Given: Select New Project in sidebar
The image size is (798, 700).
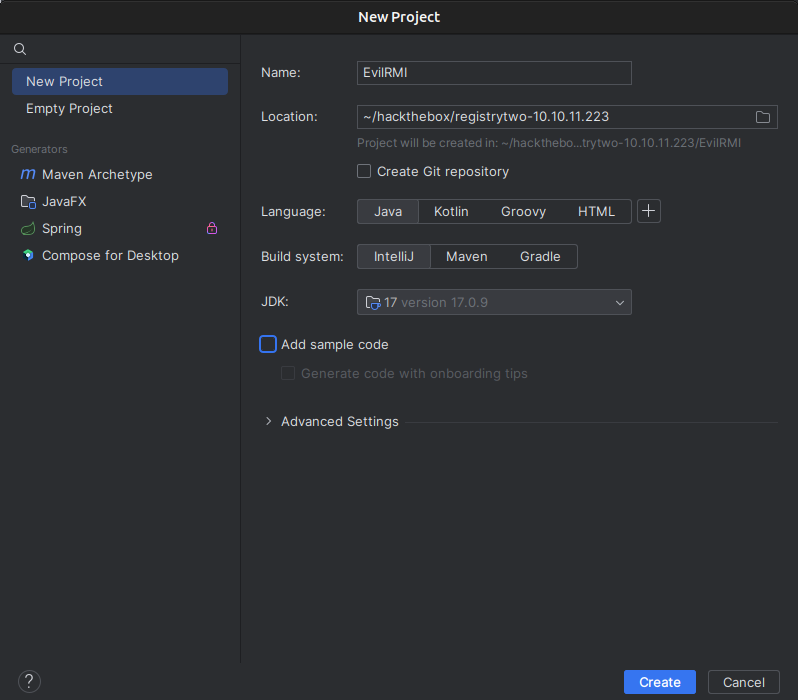Looking at the screenshot, I should (65, 81).
